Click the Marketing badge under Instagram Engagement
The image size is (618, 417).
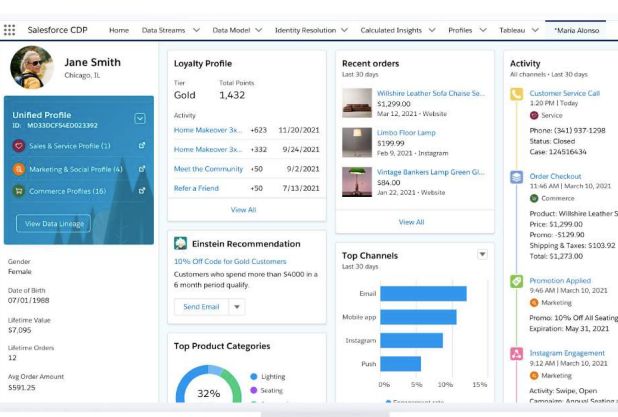[x=534, y=376]
